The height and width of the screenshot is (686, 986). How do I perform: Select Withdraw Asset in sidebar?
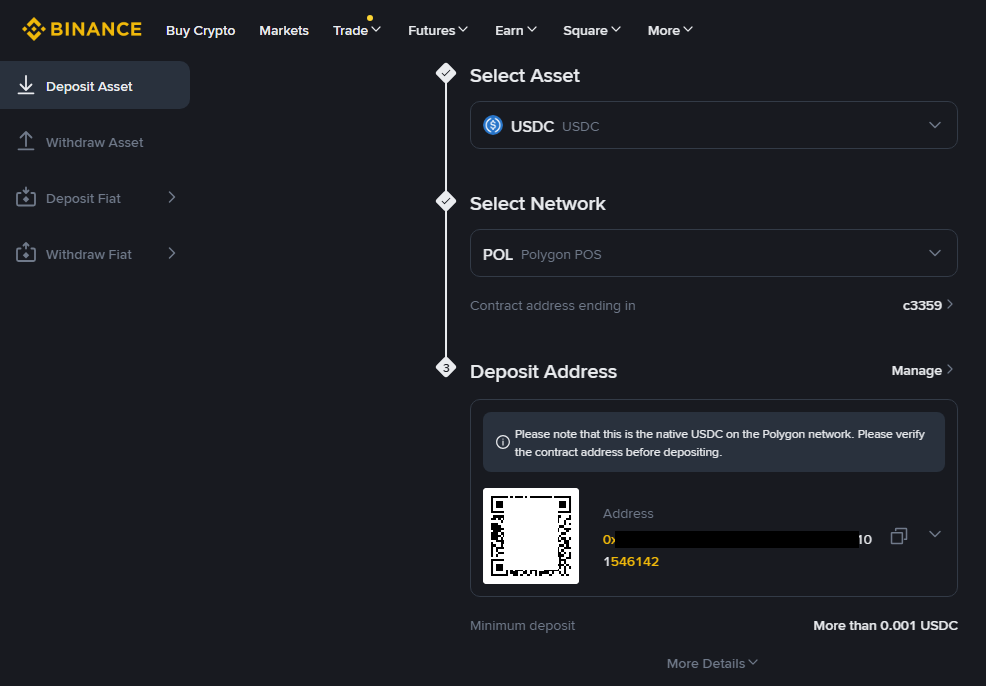coord(95,142)
